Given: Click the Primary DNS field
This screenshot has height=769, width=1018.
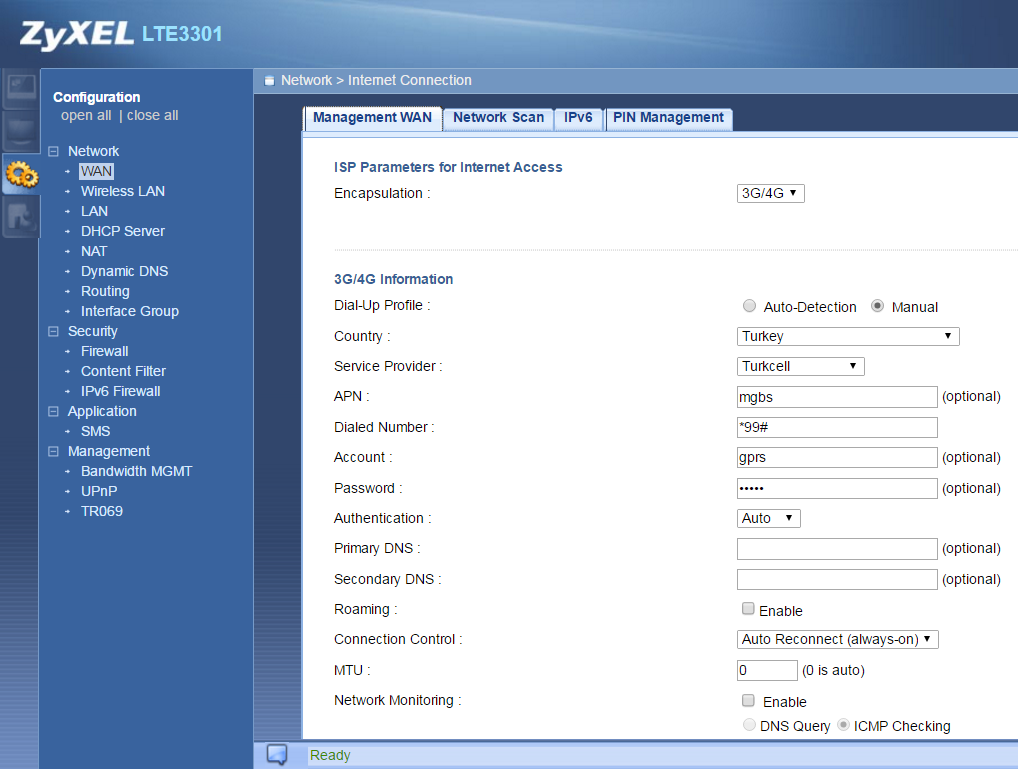Looking at the screenshot, I should [837, 548].
